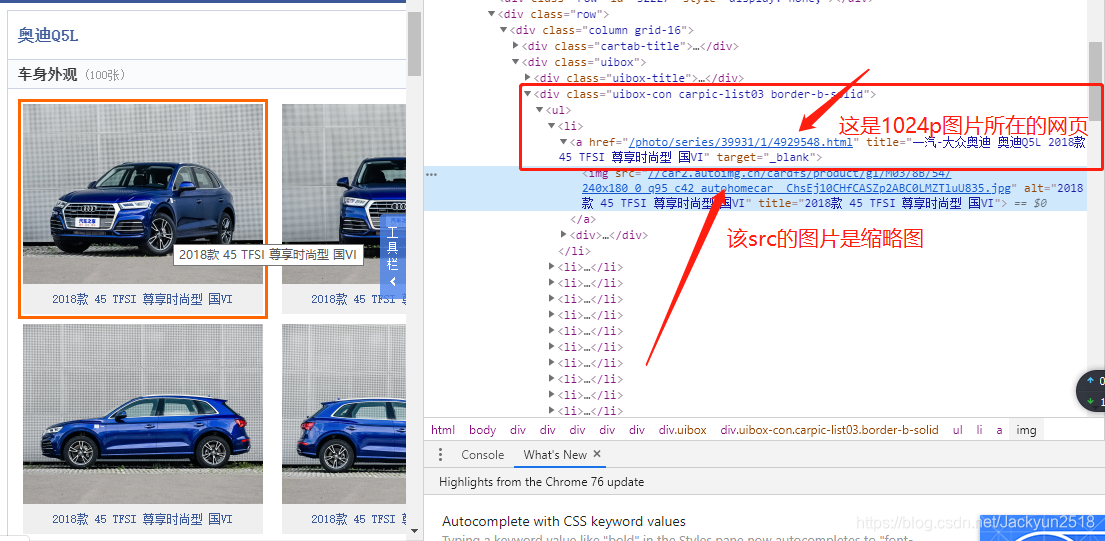Collapse the div class="column grid-16" node
The width and height of the screenshot is (1105, 541).
(503, 30)
